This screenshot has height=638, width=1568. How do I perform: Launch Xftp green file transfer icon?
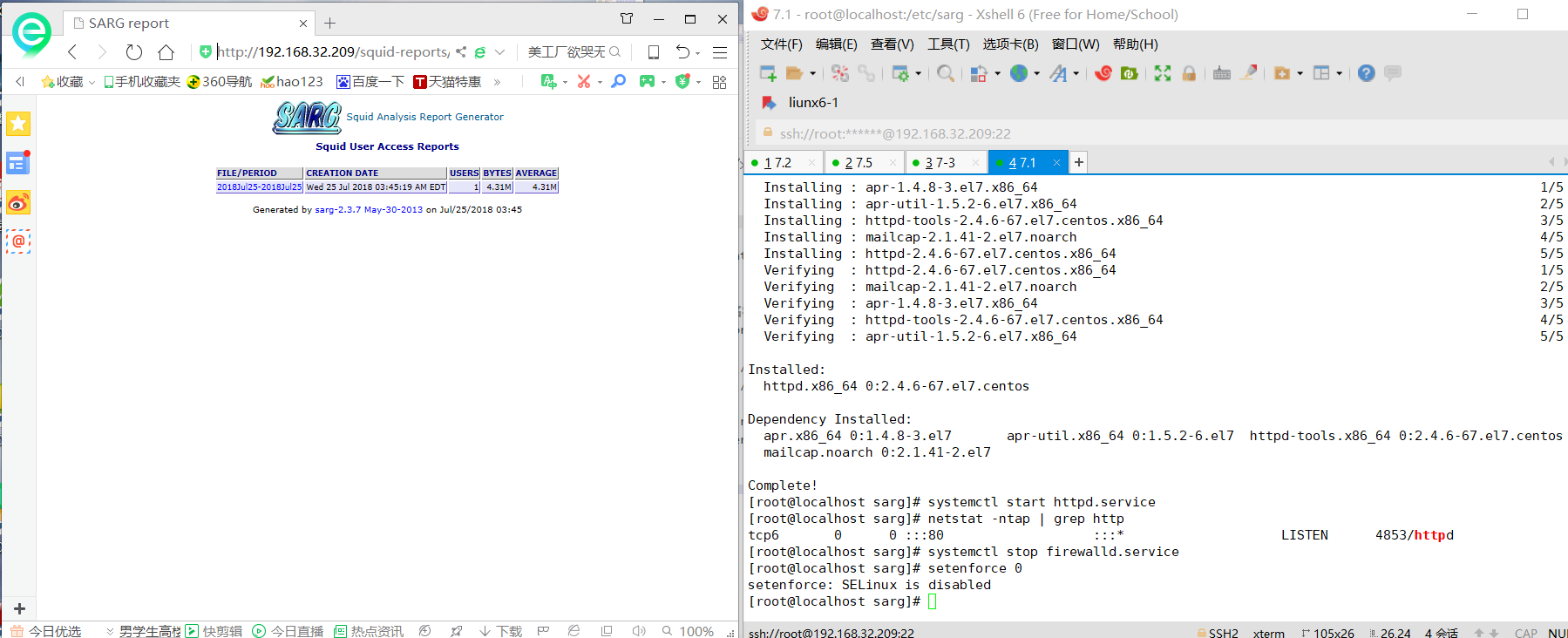[x=1130, y=73]
